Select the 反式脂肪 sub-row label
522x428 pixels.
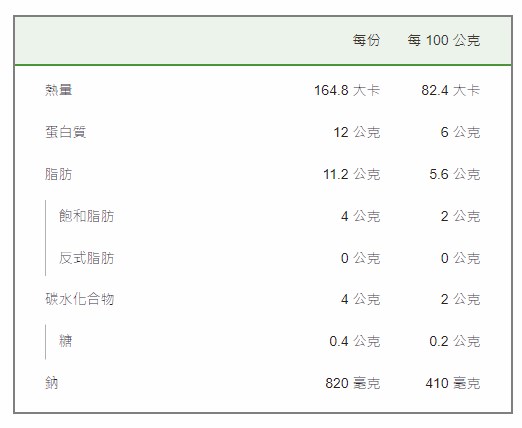point(86,258)
